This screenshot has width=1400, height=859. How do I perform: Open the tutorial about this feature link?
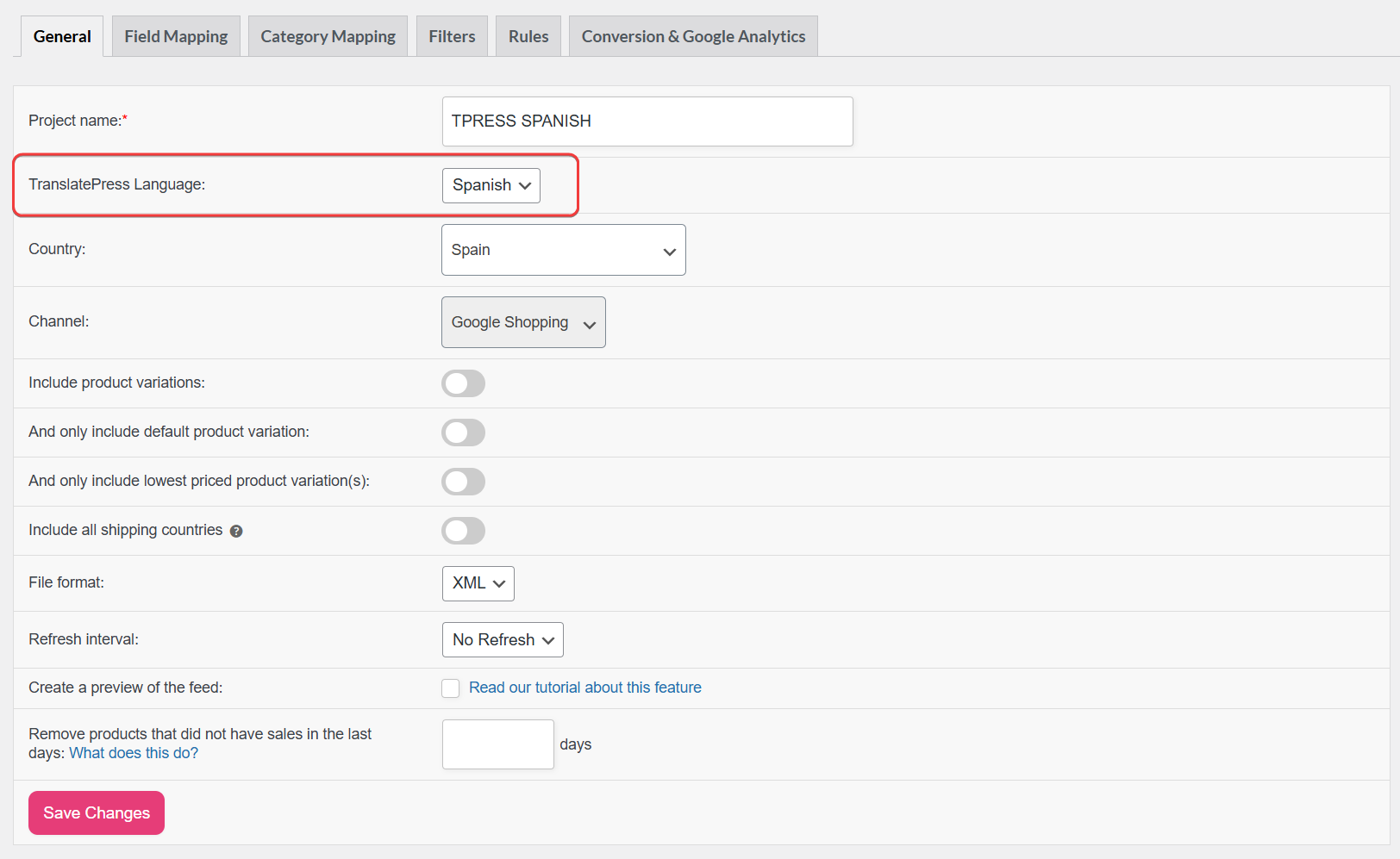(x=584, y=688)
